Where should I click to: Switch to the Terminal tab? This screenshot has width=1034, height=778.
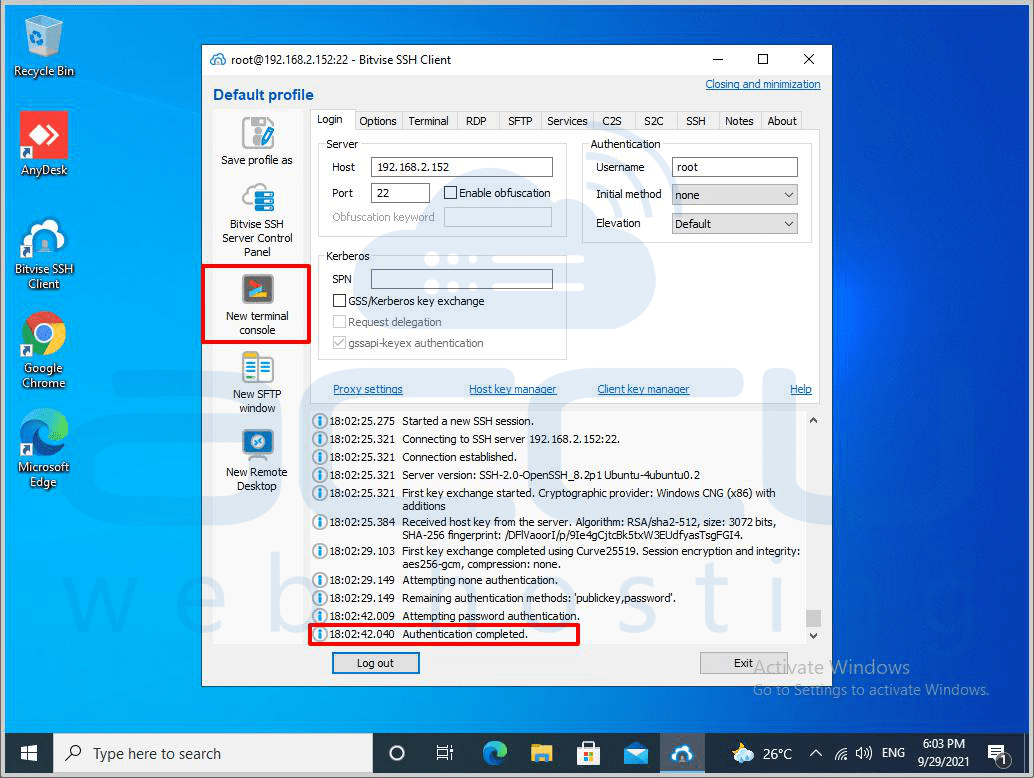point(428,121)
